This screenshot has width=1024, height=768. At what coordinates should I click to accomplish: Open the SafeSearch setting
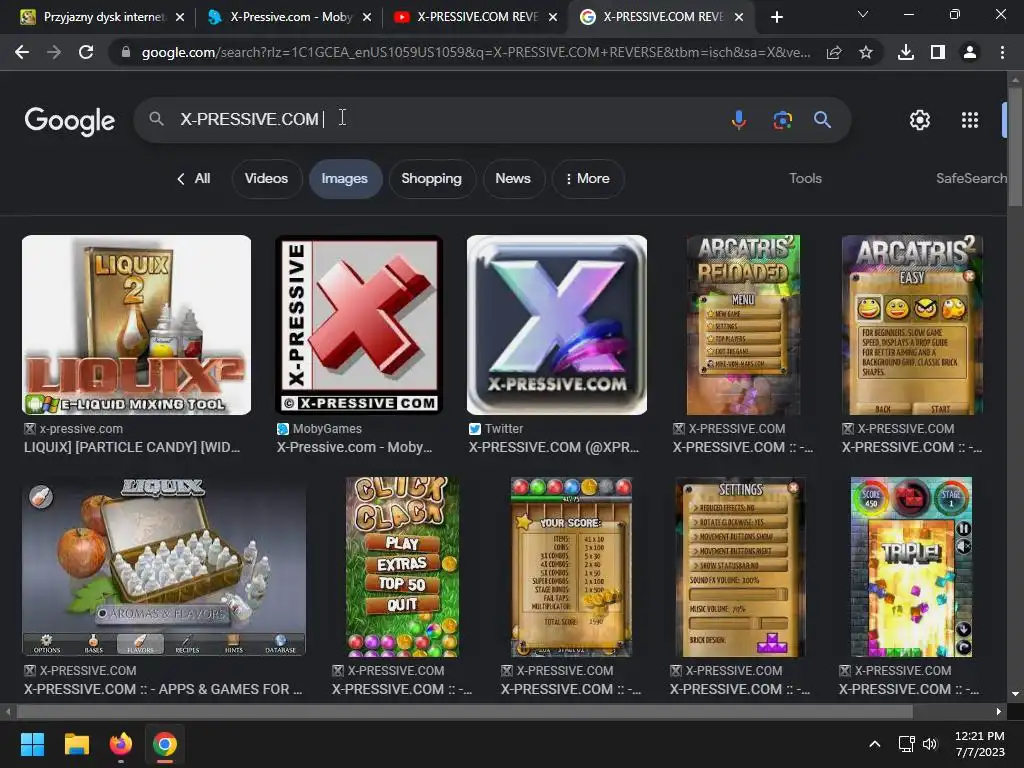970,178
